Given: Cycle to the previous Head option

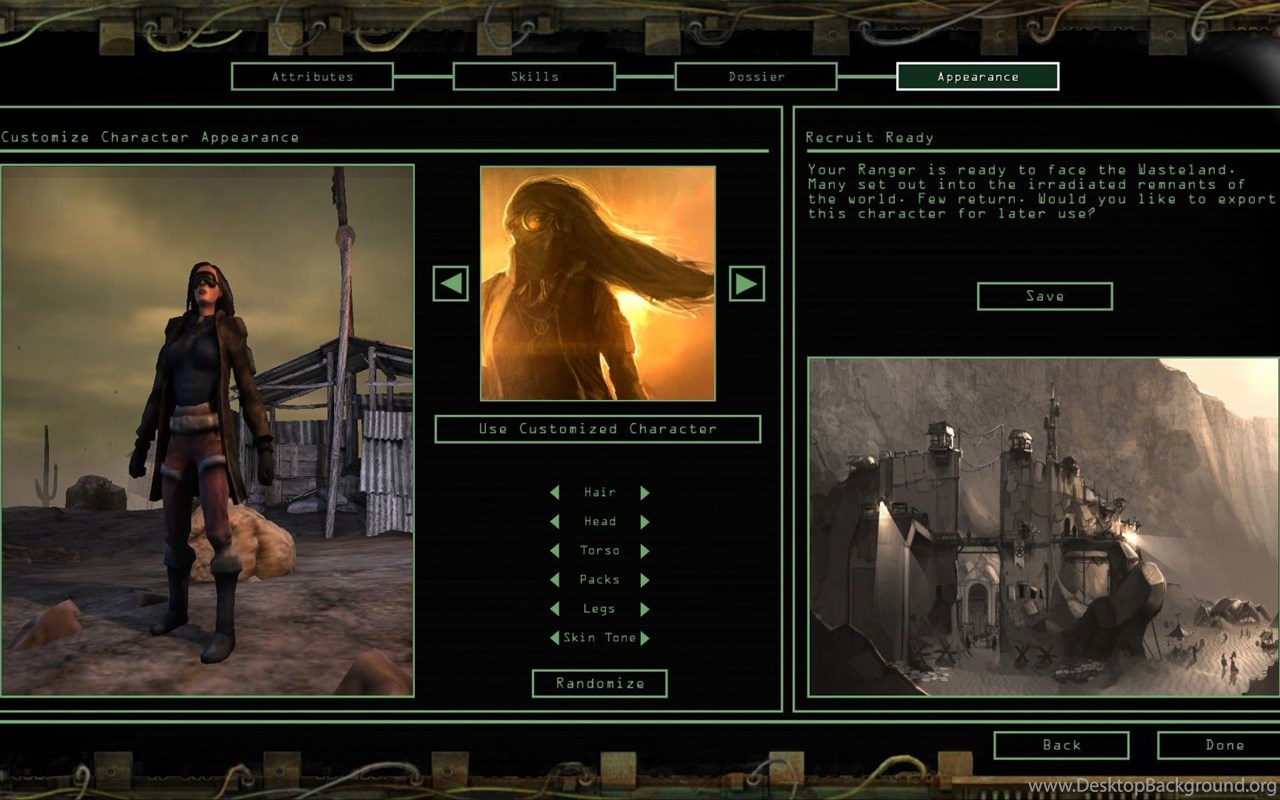Looking at the screenshot, I should coord(555,522).
